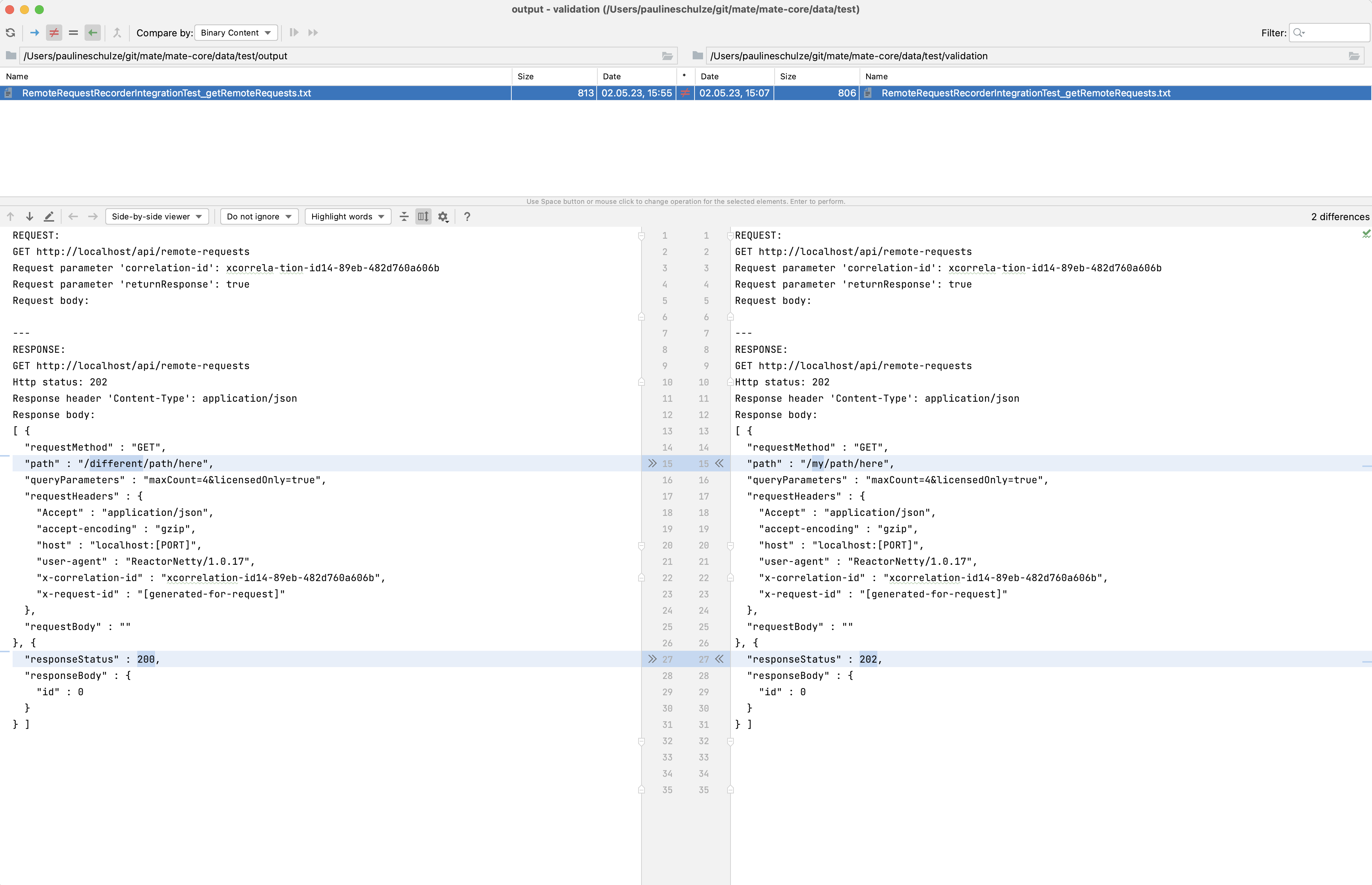Open the Side-by-side viewer dropdown

[x=156, y=217]
